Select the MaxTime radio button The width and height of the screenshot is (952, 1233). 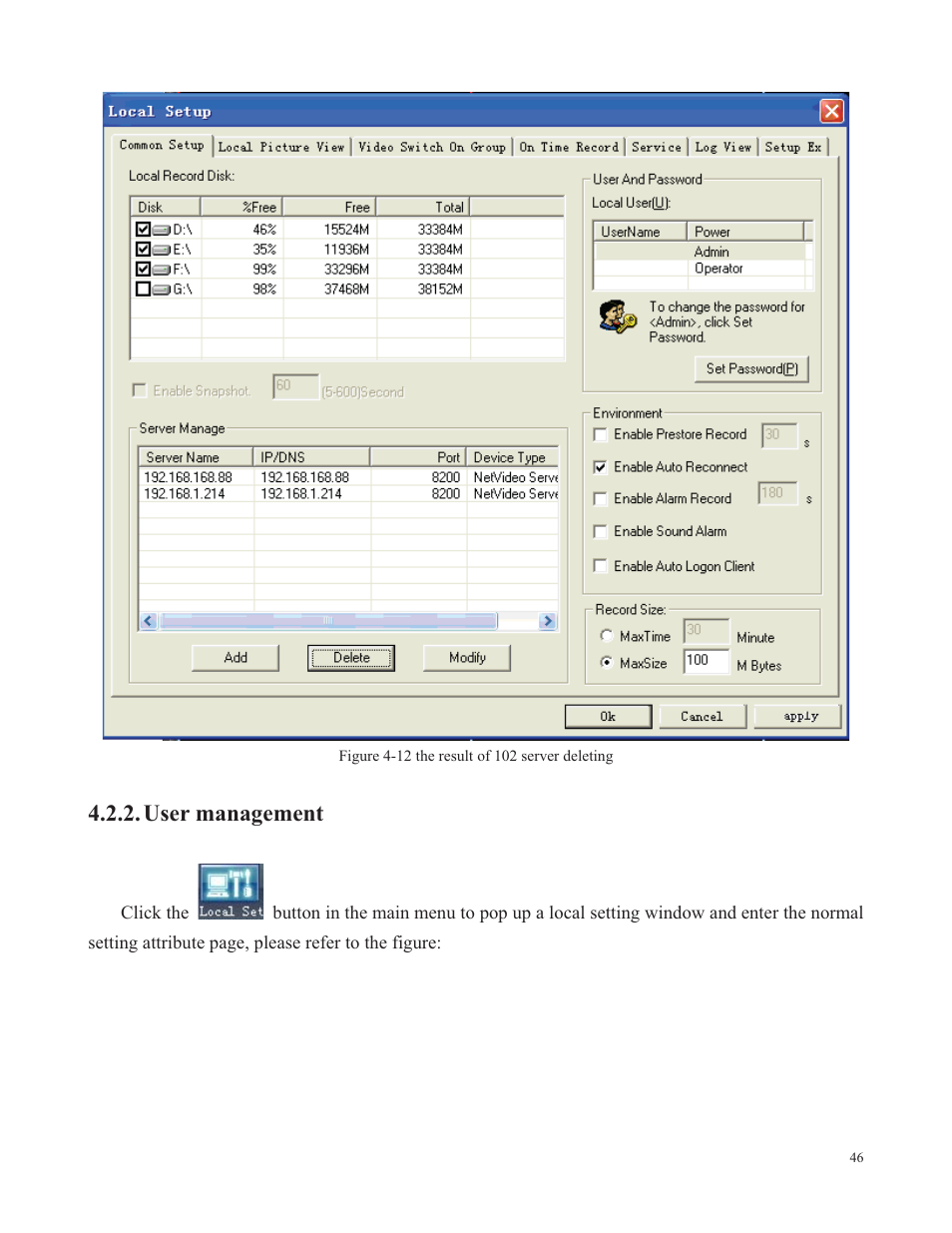[606, 635]
